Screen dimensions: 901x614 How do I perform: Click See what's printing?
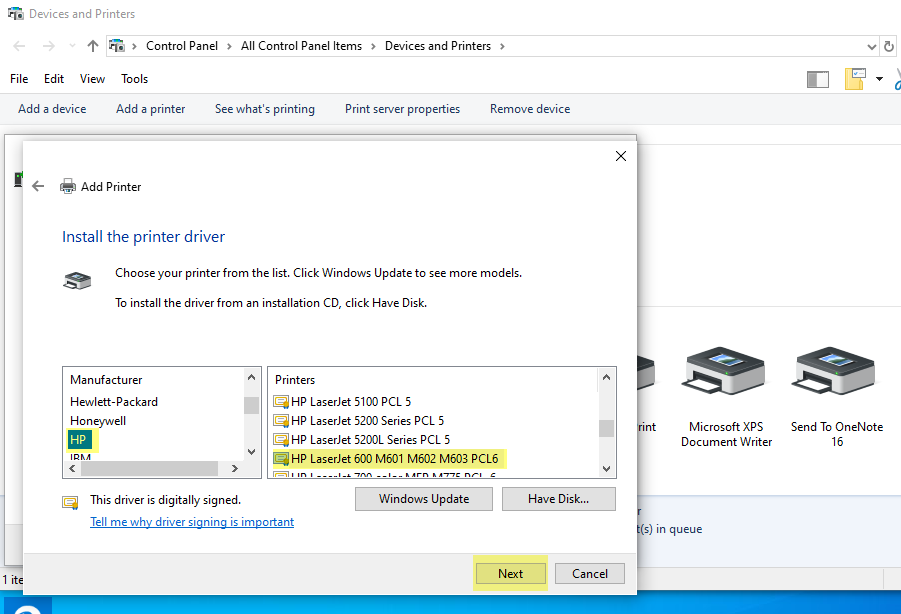265,109
